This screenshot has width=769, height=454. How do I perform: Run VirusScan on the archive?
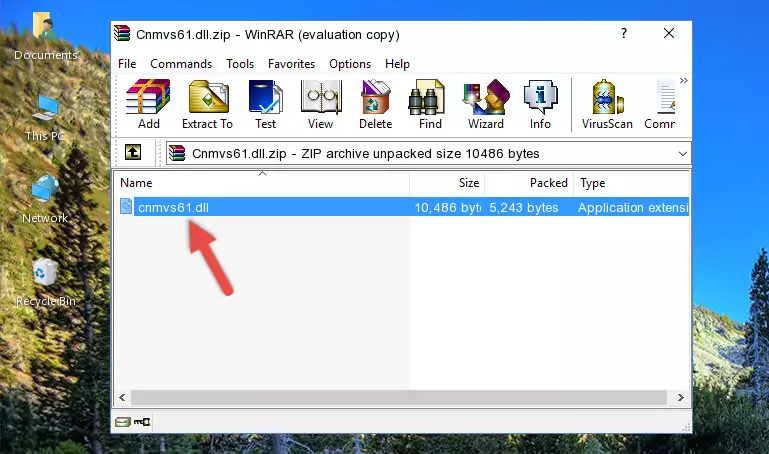pos(607,104)
